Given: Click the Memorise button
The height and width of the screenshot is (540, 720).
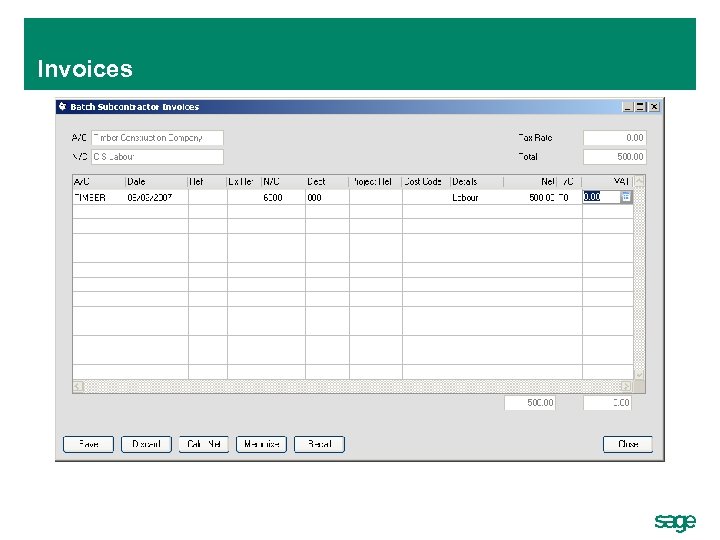Looking at the screenshot, I should pos(261,444).
